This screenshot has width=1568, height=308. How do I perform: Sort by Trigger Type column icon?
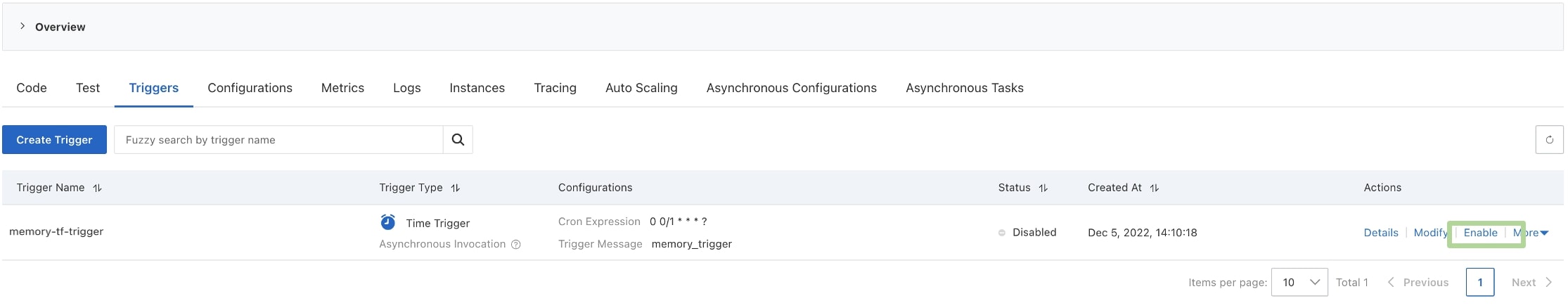[456, 188]
